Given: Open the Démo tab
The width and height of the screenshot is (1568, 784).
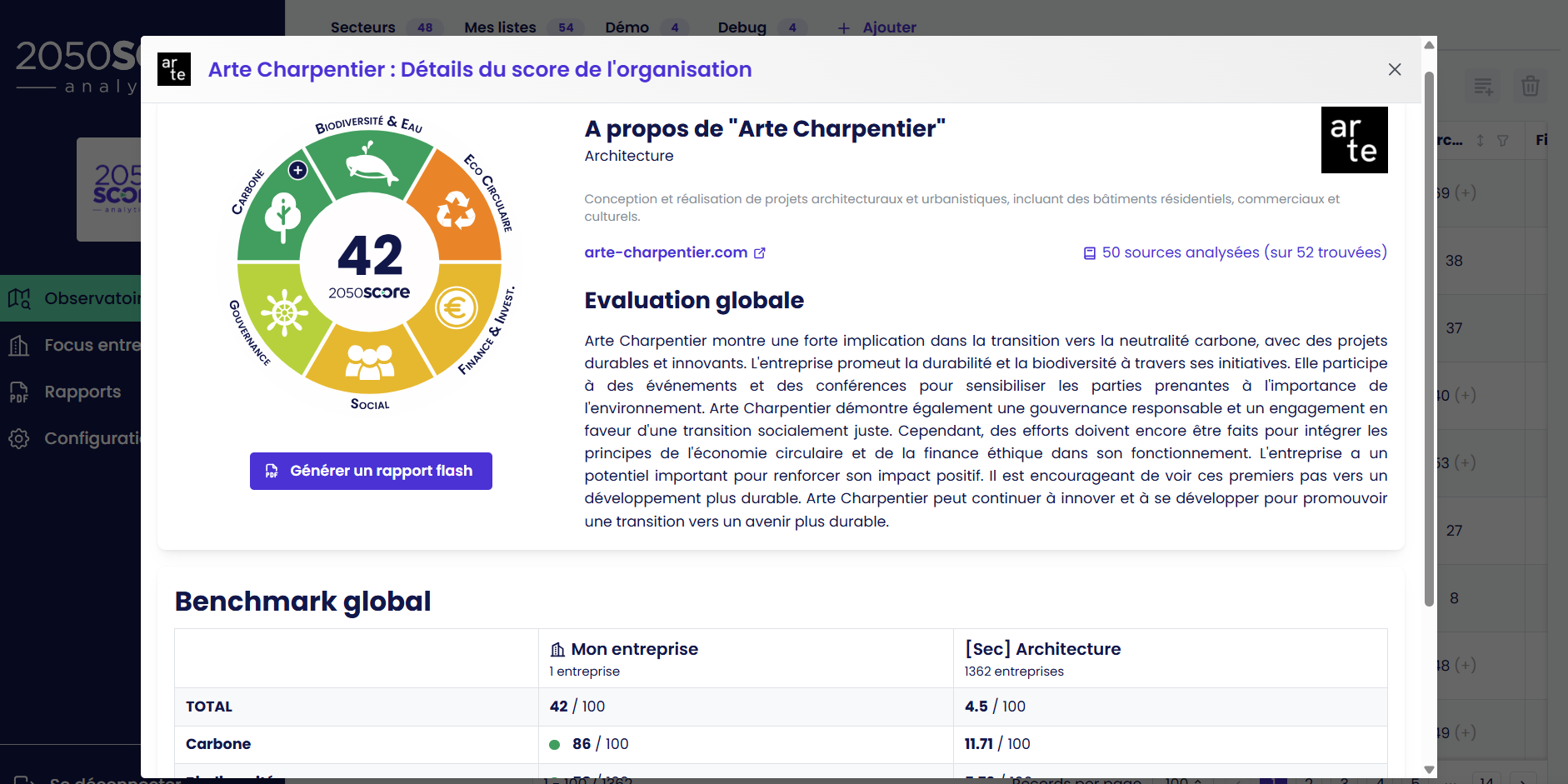Looking at the screenshot, I should click(x=627, y=27).
